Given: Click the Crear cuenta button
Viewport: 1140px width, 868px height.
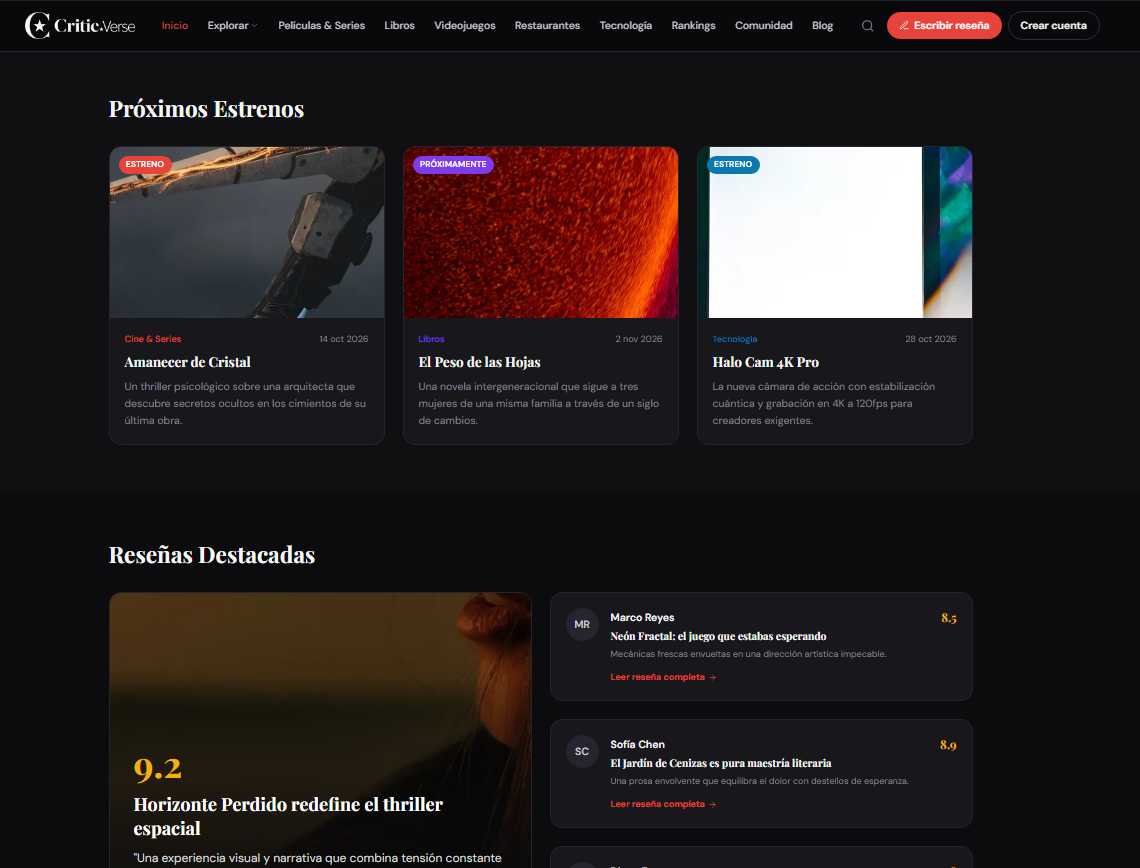Looking at the screenshot, I should [1053, 25].
